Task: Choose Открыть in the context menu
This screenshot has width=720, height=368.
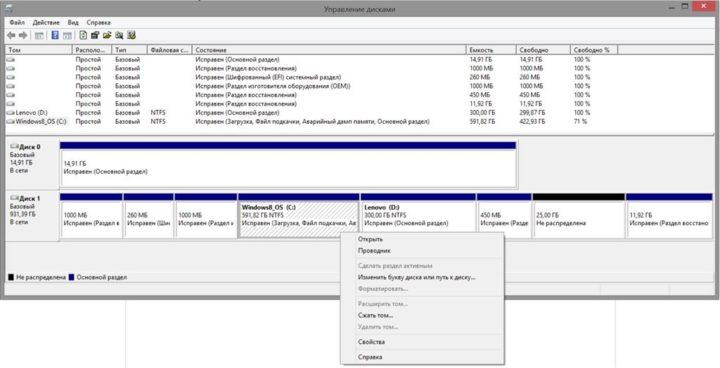Action: pos(422,239)
